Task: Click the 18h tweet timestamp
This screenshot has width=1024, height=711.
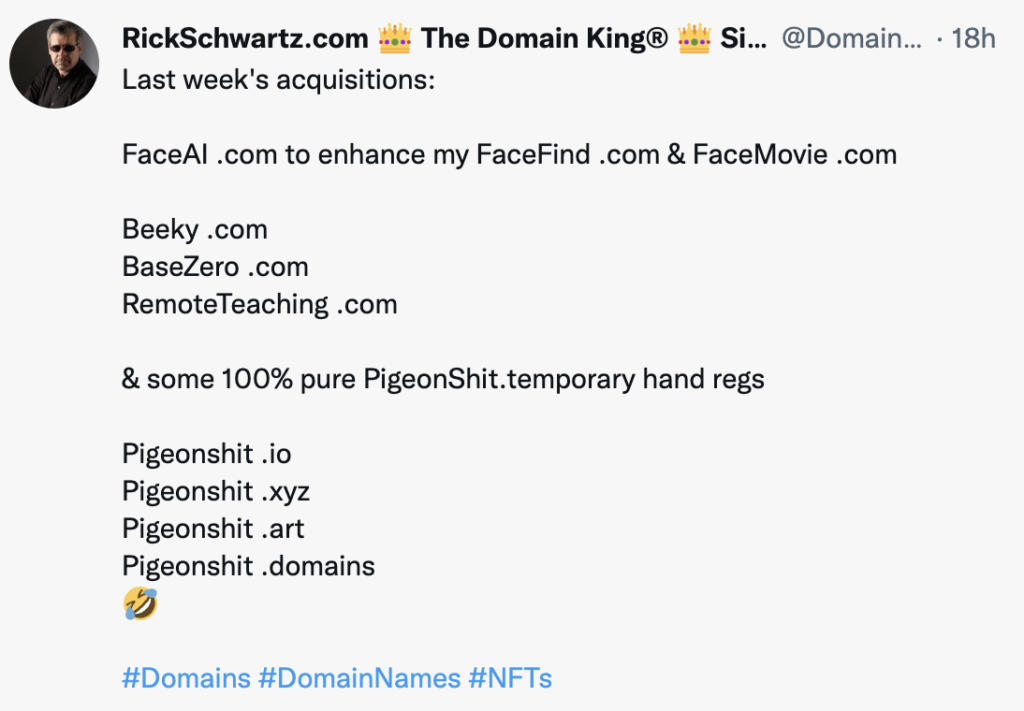Action: 973,39
